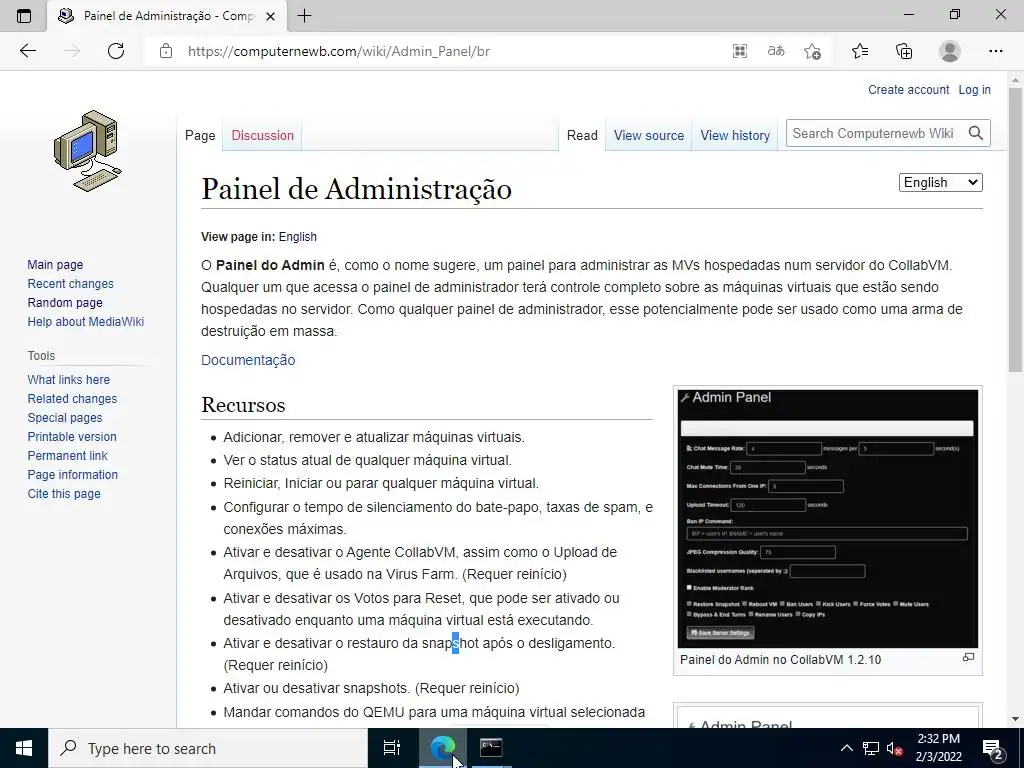1024x768 pixels.
Task: Open the View source tab
Action: (648, 135)
